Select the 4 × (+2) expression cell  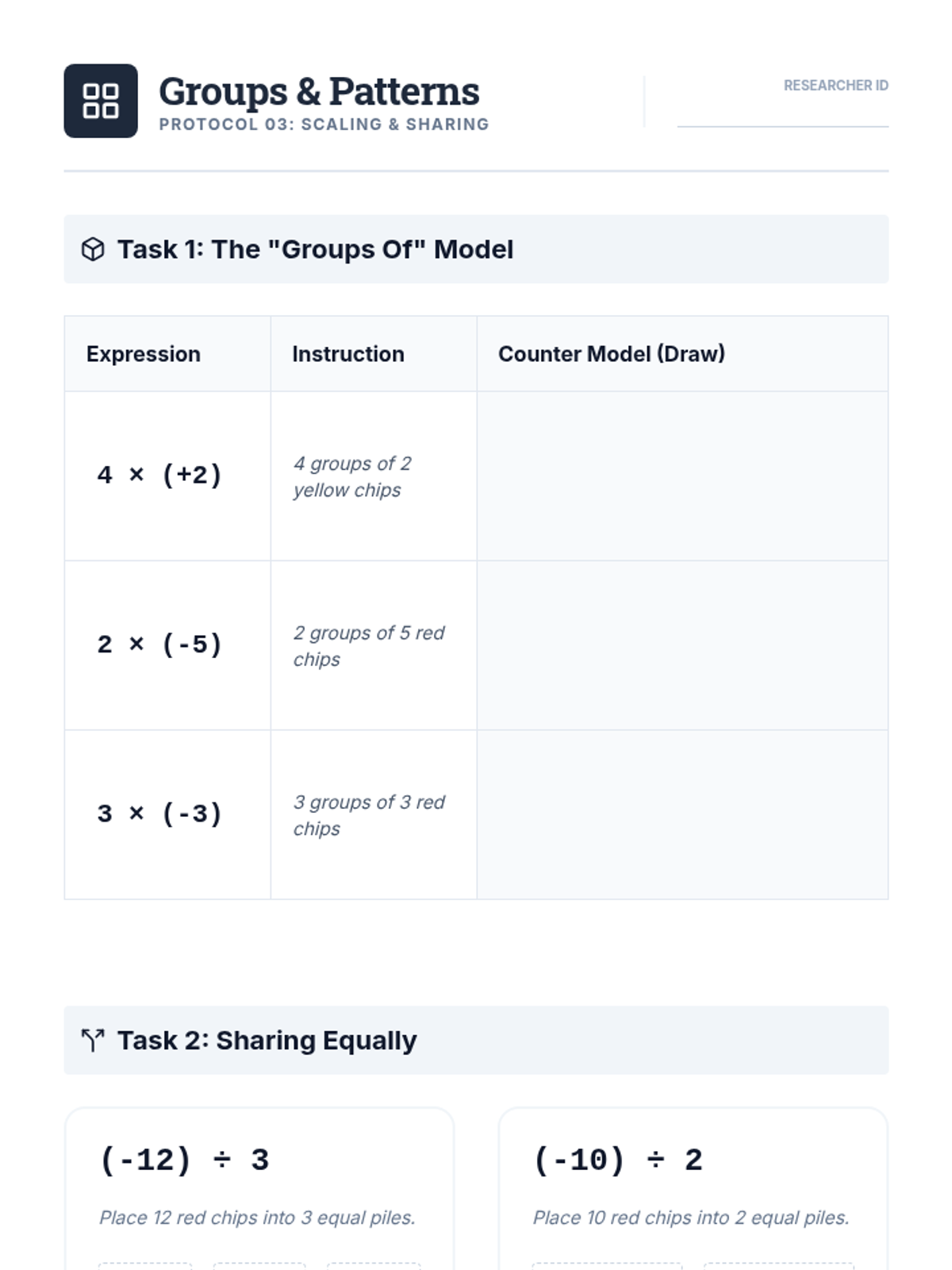tap(159, 475)
